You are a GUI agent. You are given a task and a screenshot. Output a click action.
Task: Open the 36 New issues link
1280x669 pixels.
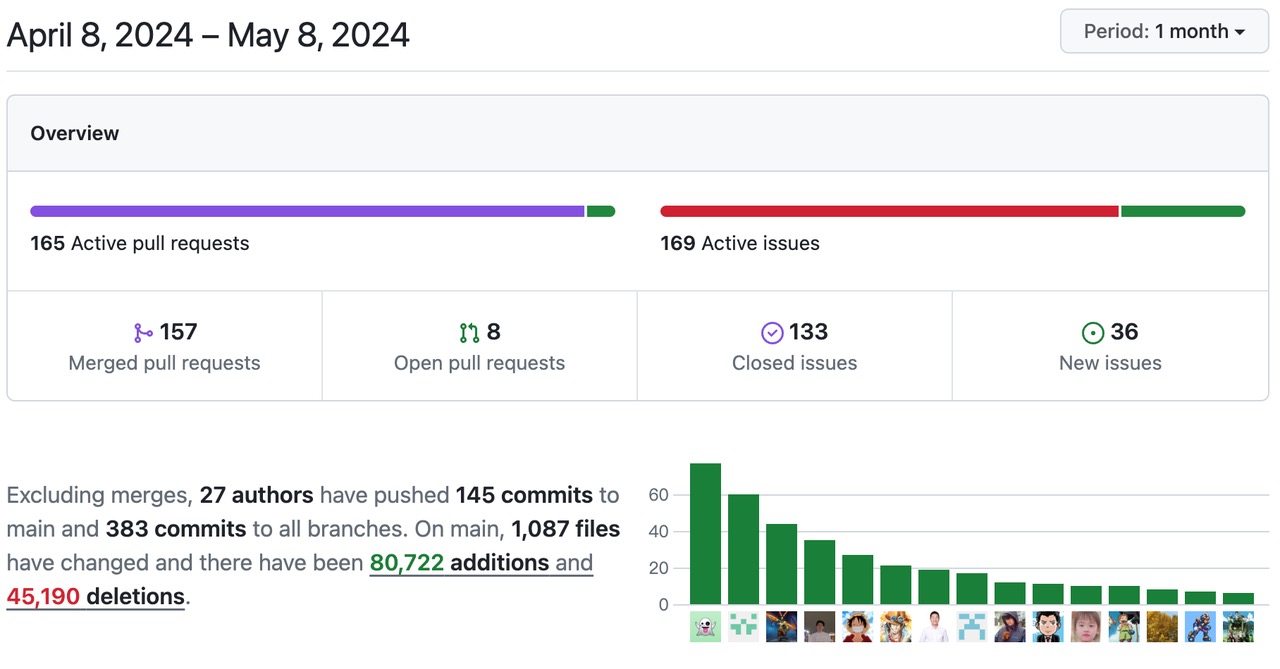[x=1110, y=346]
